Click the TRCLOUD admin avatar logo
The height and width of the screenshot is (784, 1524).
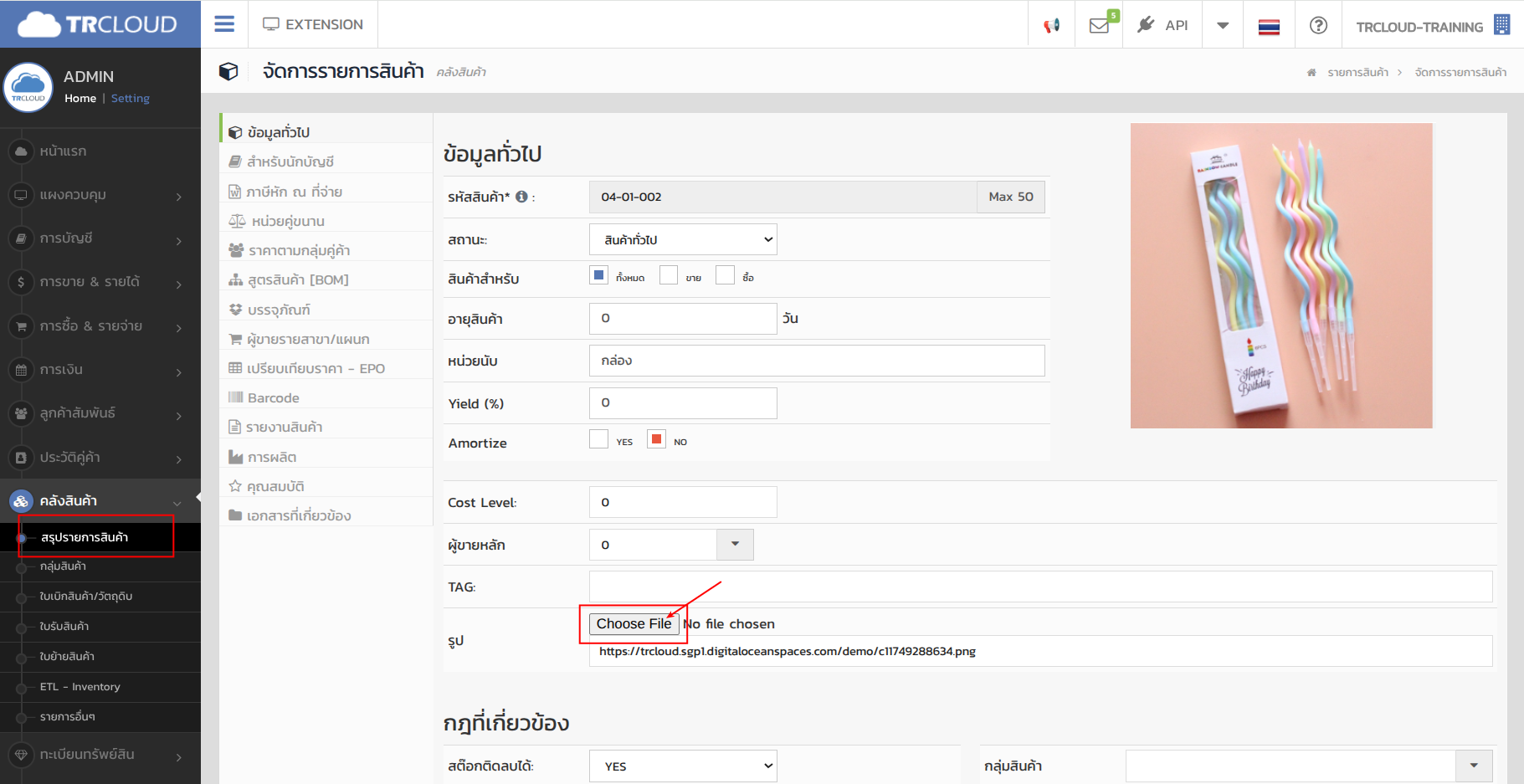pyautogui.click(x=28, y=87)
